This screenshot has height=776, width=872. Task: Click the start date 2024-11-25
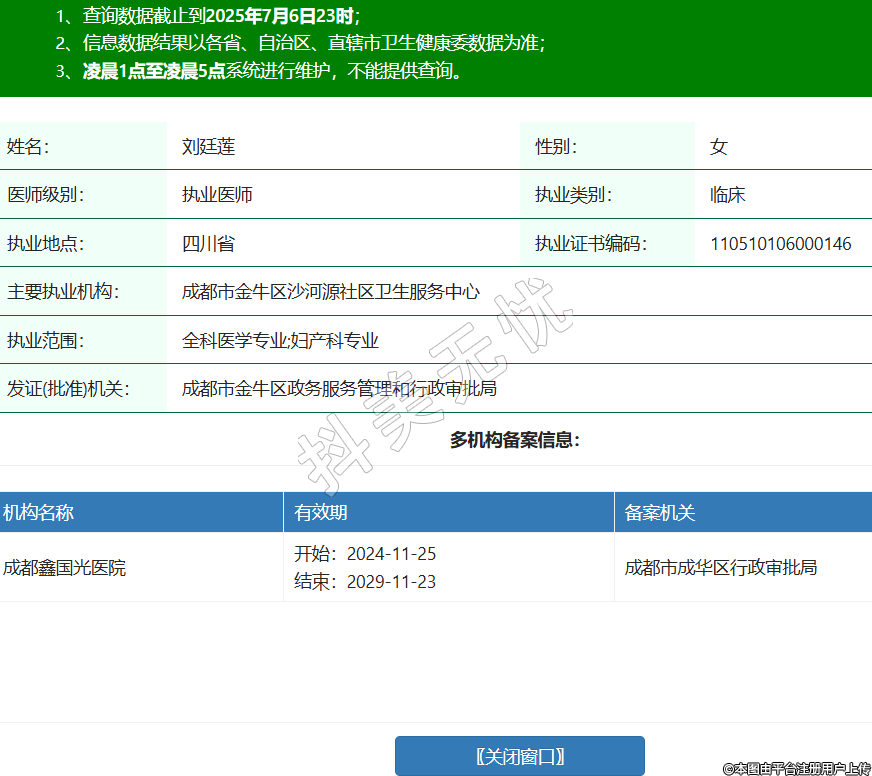(x=391, y=554)
